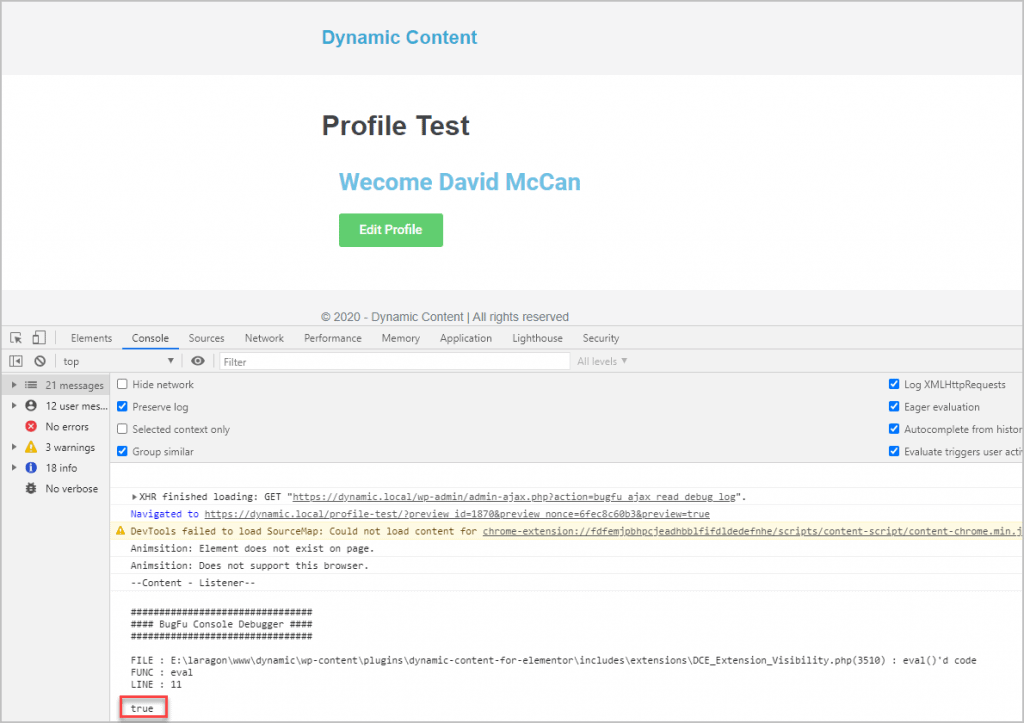Enable Selected context only checkbox

(122, 429)
